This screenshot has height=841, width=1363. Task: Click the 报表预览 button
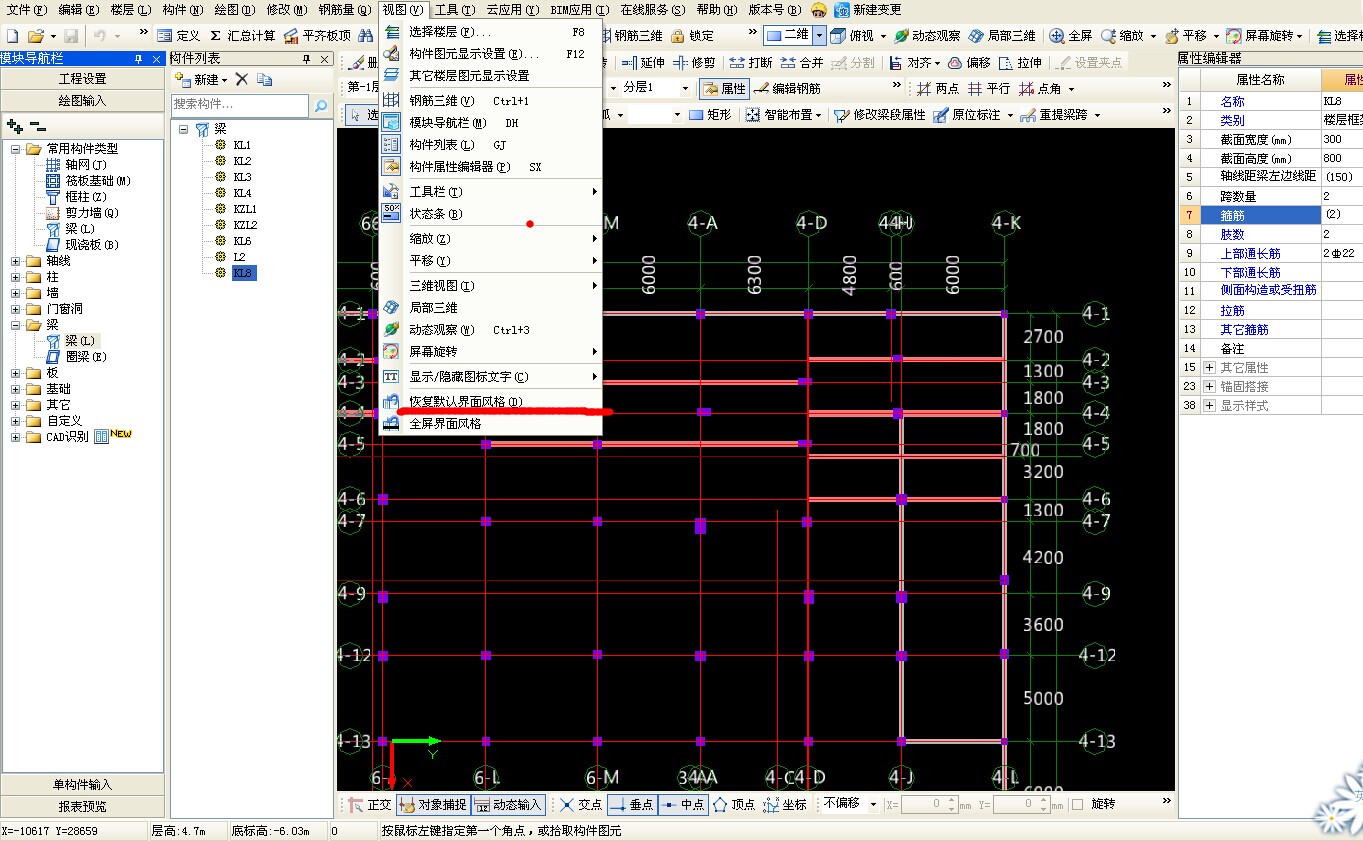click(83, 806)
